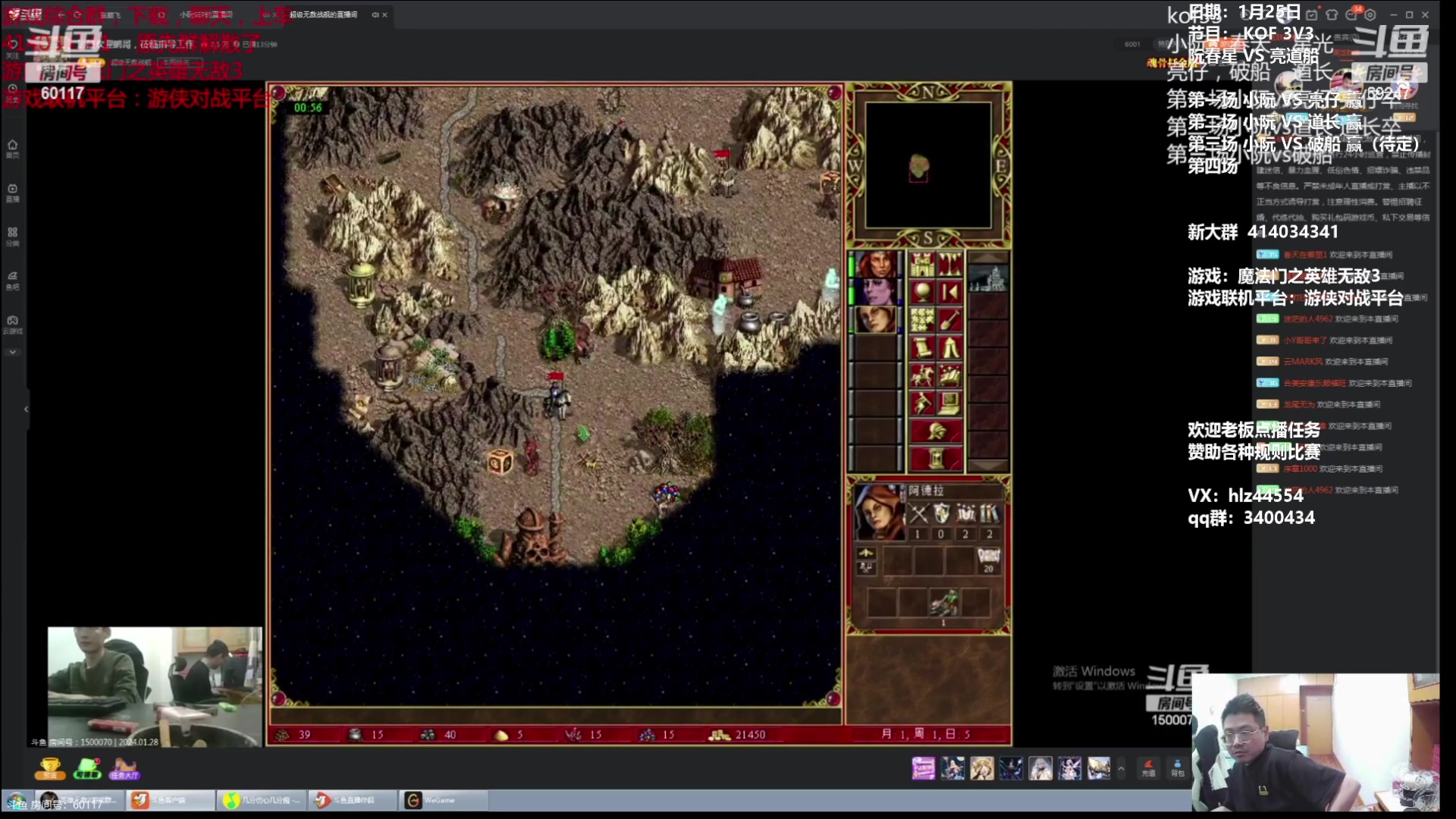Image resolution: width=1456 pixels, height=819 pixels.
Task: Click the mounted hero with red flag on map
Action: tap(557, 396)
